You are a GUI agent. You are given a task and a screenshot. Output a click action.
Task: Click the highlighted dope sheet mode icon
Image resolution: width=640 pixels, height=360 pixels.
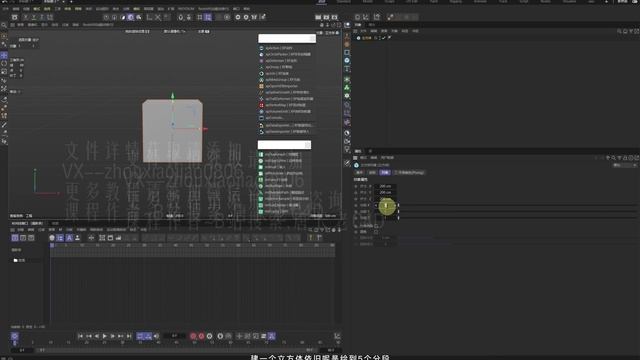coord(15,238)
